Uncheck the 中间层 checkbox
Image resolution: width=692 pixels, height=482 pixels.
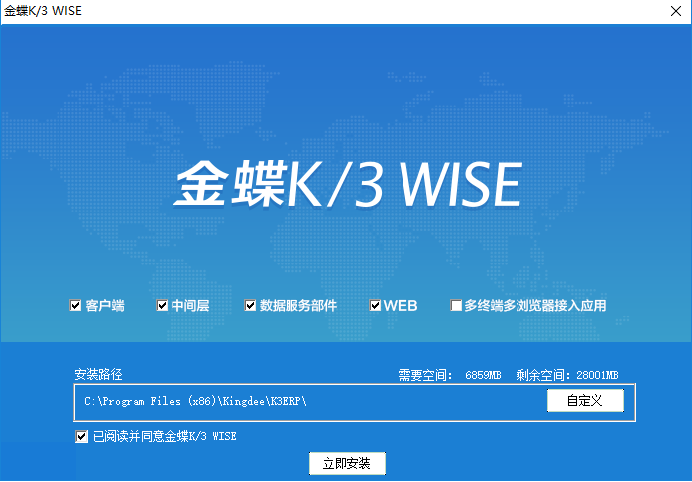tap(162, 305)
